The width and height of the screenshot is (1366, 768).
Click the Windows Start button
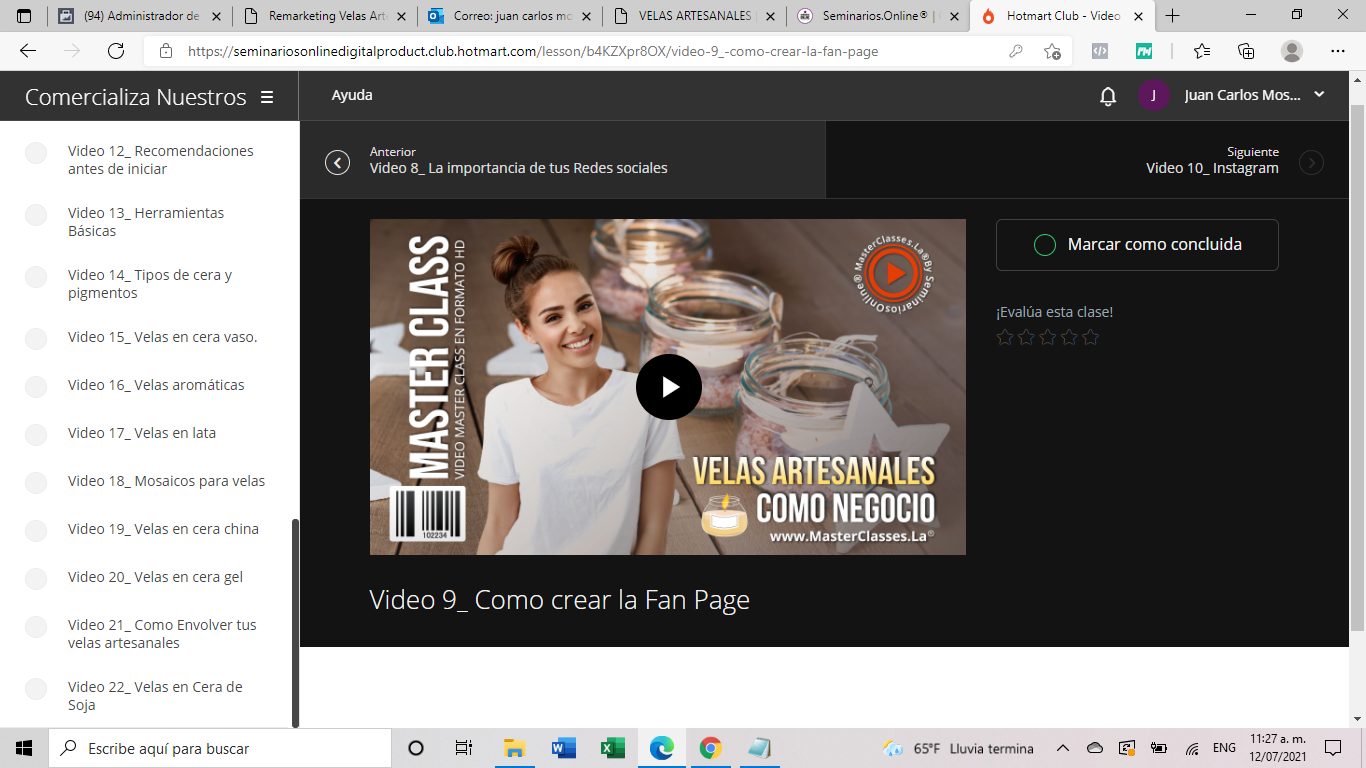pyautogui.click(x=24, y=748)
